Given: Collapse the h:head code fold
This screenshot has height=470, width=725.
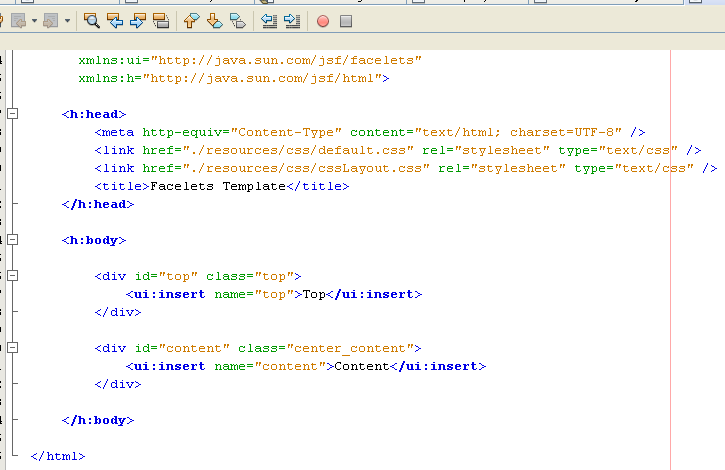Looking at the screenshot, I should click(13, 113).
